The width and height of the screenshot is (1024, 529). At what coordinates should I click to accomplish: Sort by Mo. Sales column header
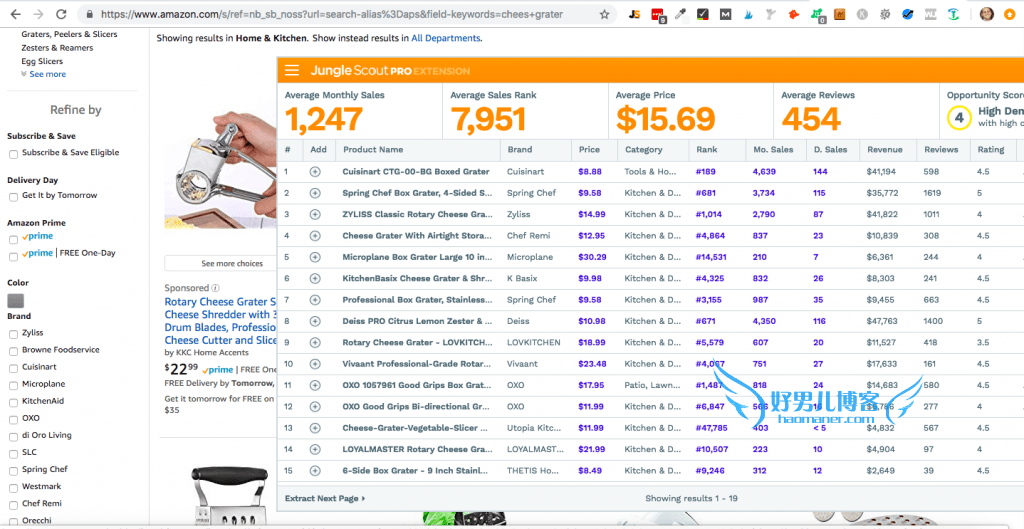[x=773, y=150]
